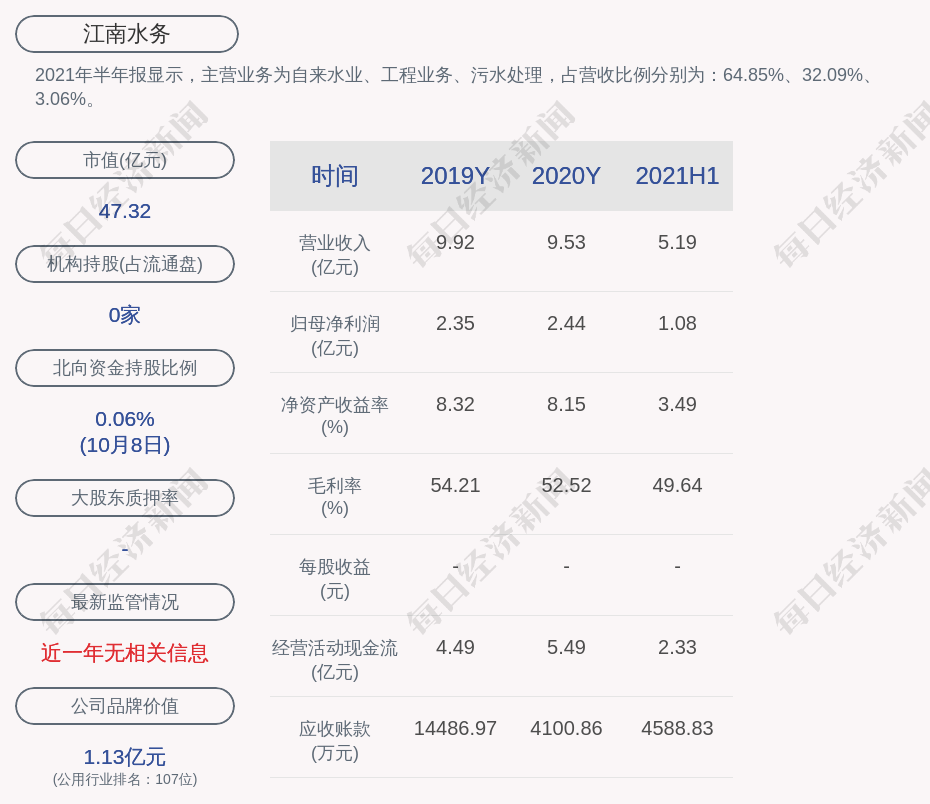Select the 2019Y column header

pos(455,176)
